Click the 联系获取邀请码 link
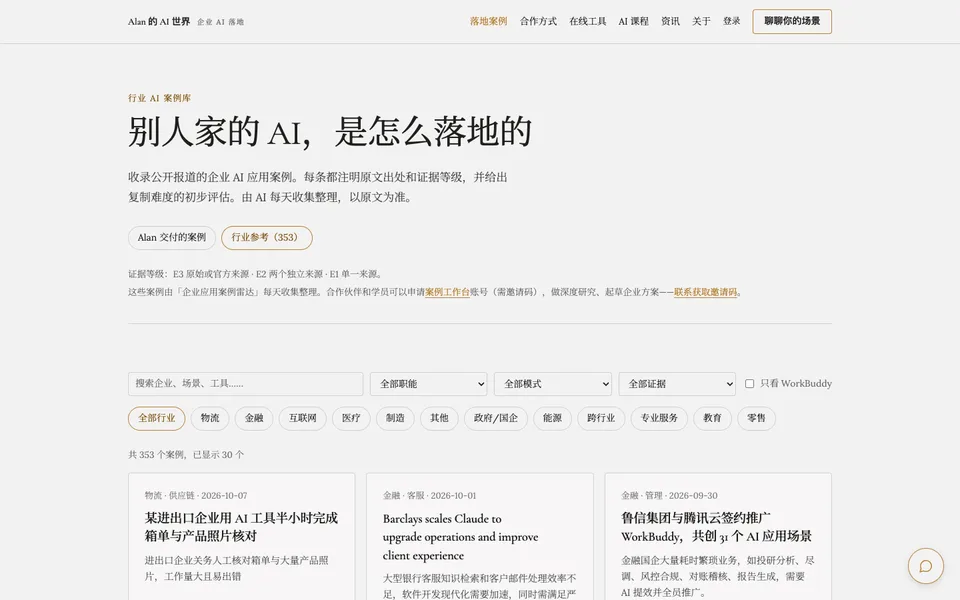Image resolution: width=960 pixels, height=600 pixels. (705, 292)
